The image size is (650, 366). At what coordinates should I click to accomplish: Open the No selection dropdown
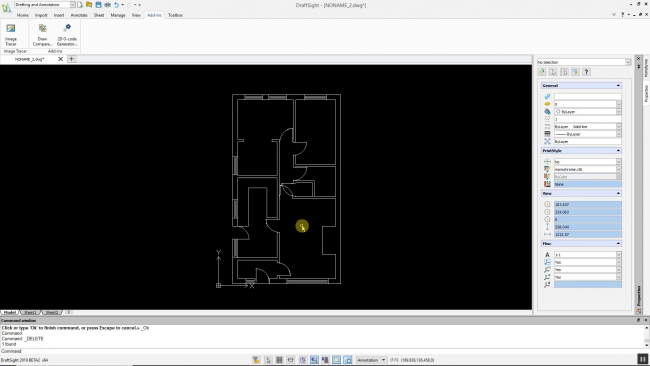pos(584,62)
